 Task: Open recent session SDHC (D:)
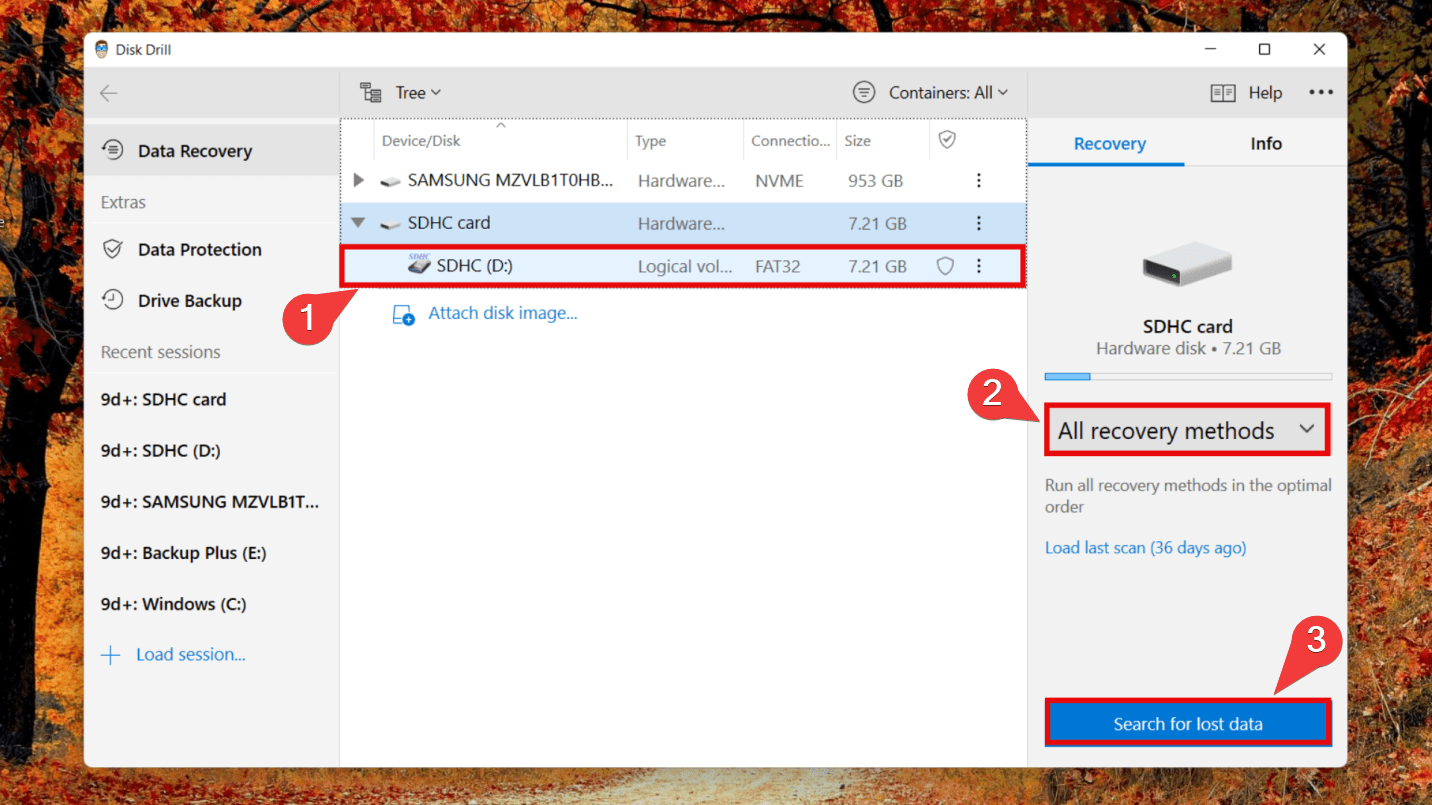coord(161,451)
